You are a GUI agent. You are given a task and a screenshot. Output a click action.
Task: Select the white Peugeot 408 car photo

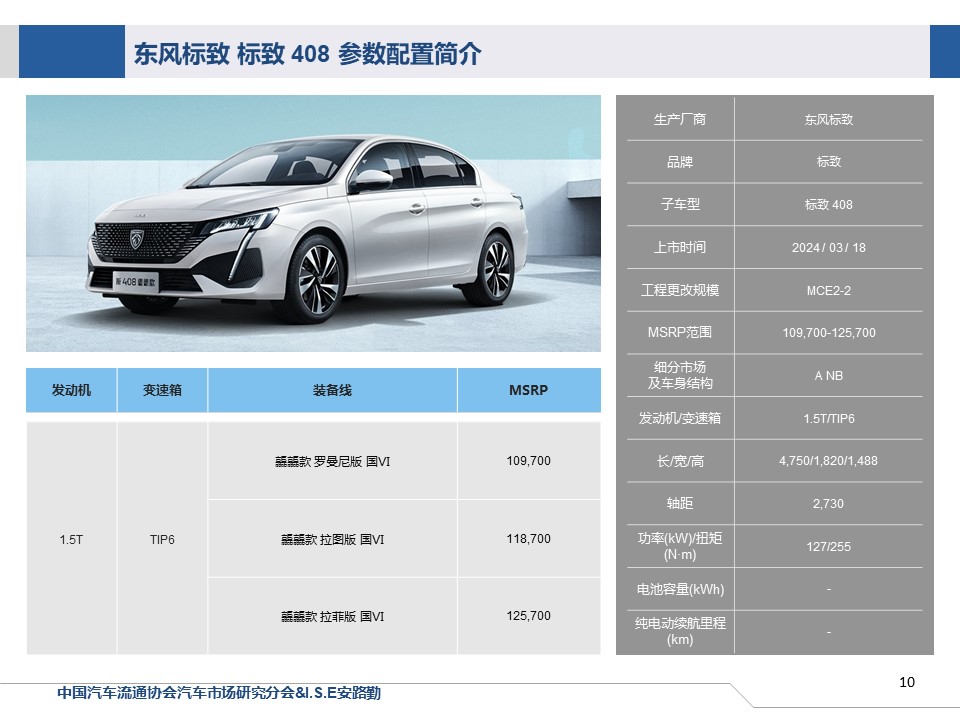point(313,223)
